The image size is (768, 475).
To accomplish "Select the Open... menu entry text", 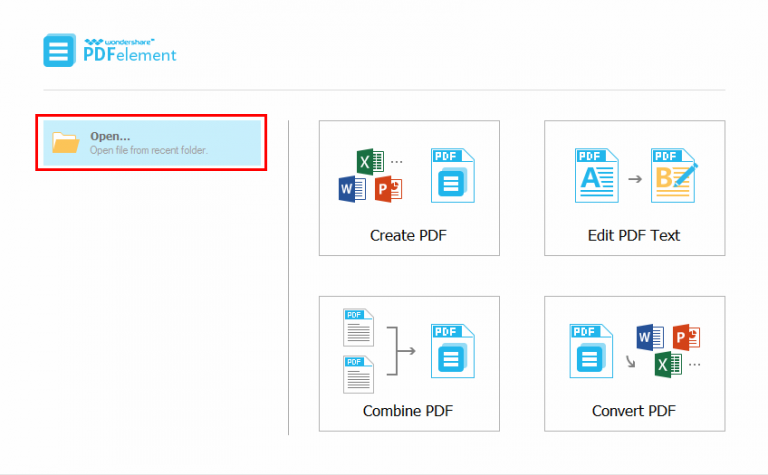I will [110, 136].
